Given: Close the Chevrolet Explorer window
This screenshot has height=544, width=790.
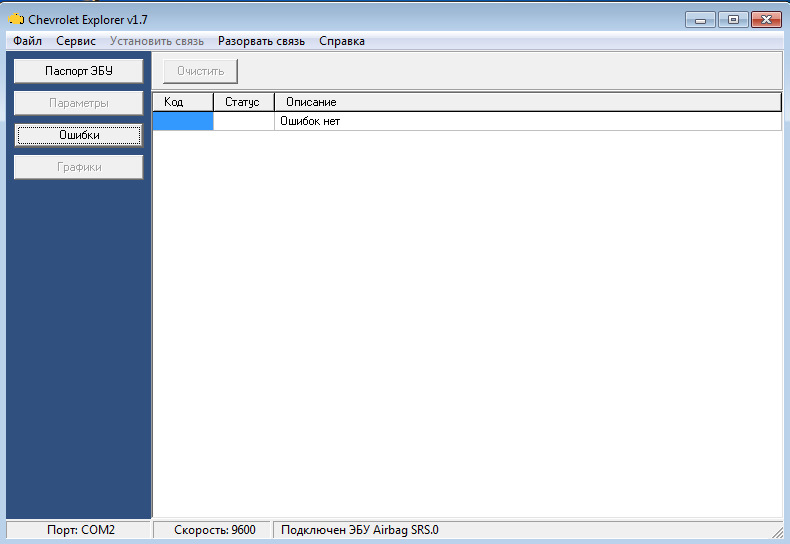Looking at the screenshot, I should (766, 20).
